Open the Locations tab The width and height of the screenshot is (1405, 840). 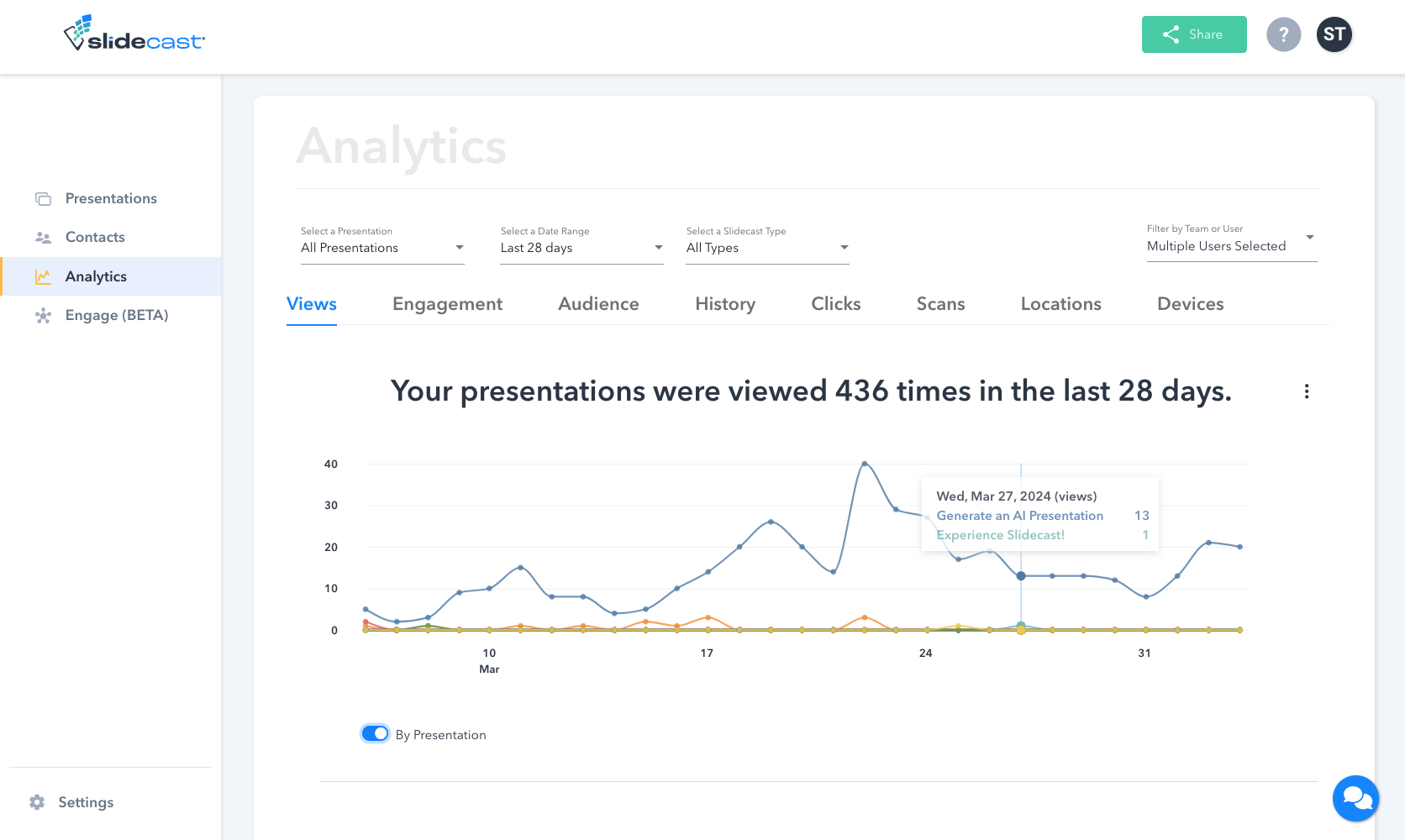tap(1060, 304)
